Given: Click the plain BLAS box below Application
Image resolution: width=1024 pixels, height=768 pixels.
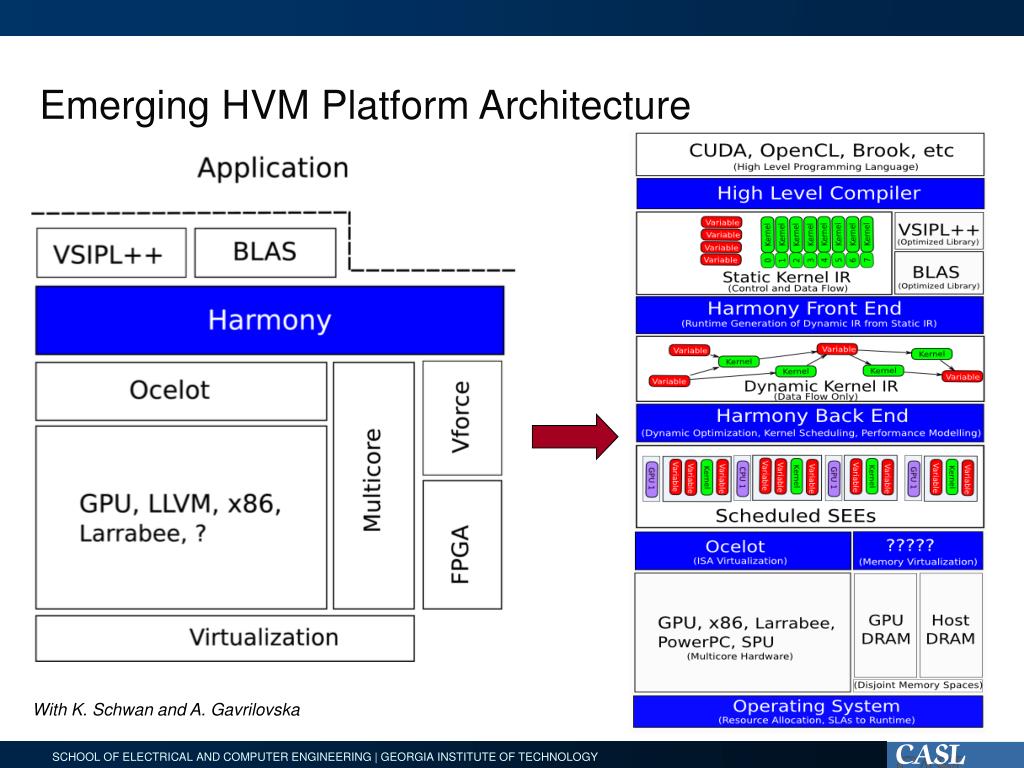Looking at the screenshot, I should click(x=265, y=252).
